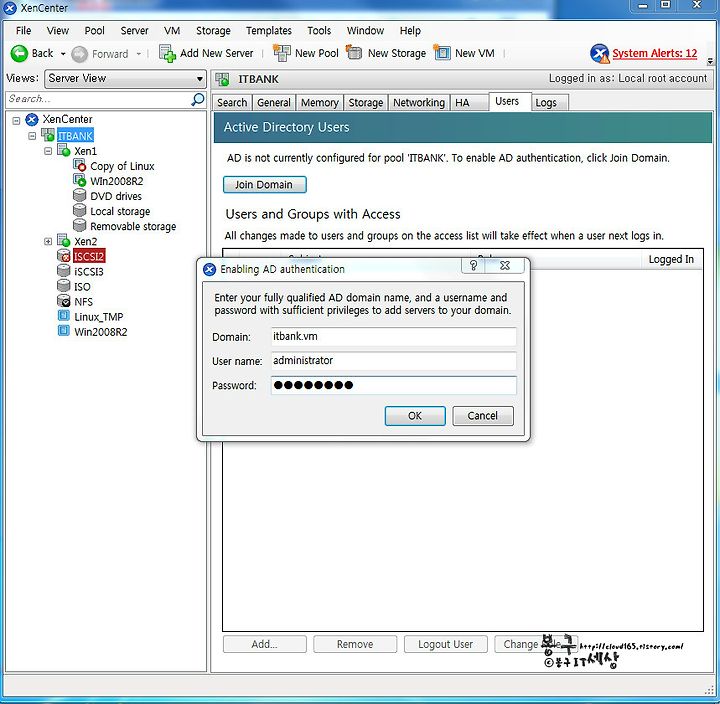Click the Win2008R2 template icon

click(x=63, y=331)
